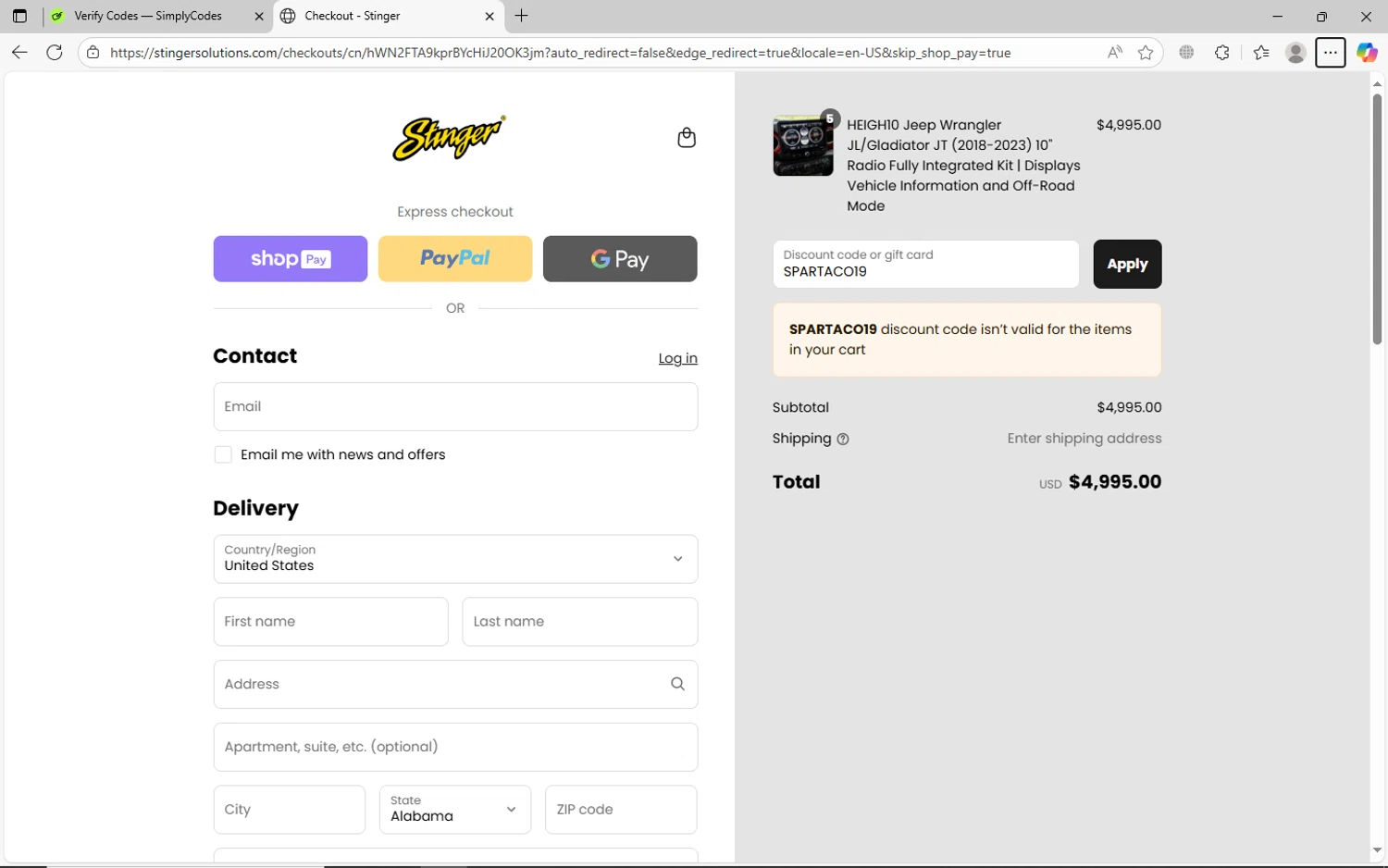The image size is (1388, 868).
Task: Open the shopping bag cart icon
Action: (687, 138)
